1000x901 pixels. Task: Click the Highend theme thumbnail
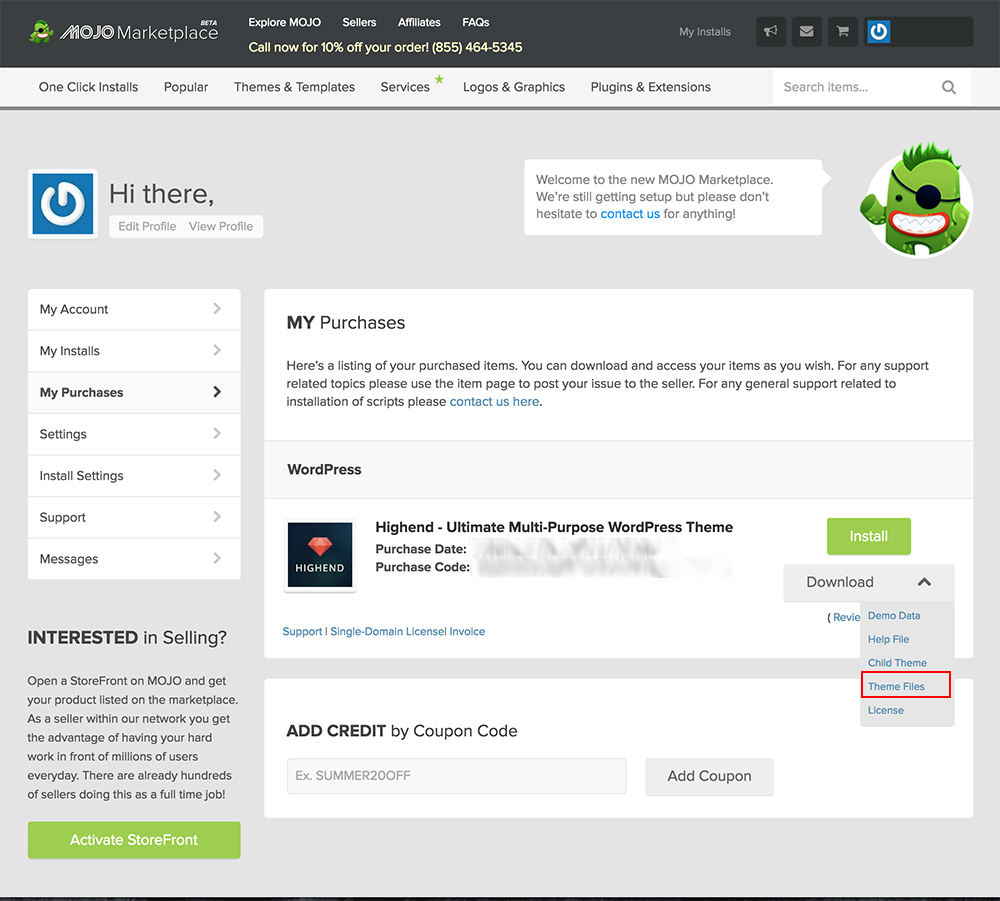pyautogui.click(x=320, y=555)
